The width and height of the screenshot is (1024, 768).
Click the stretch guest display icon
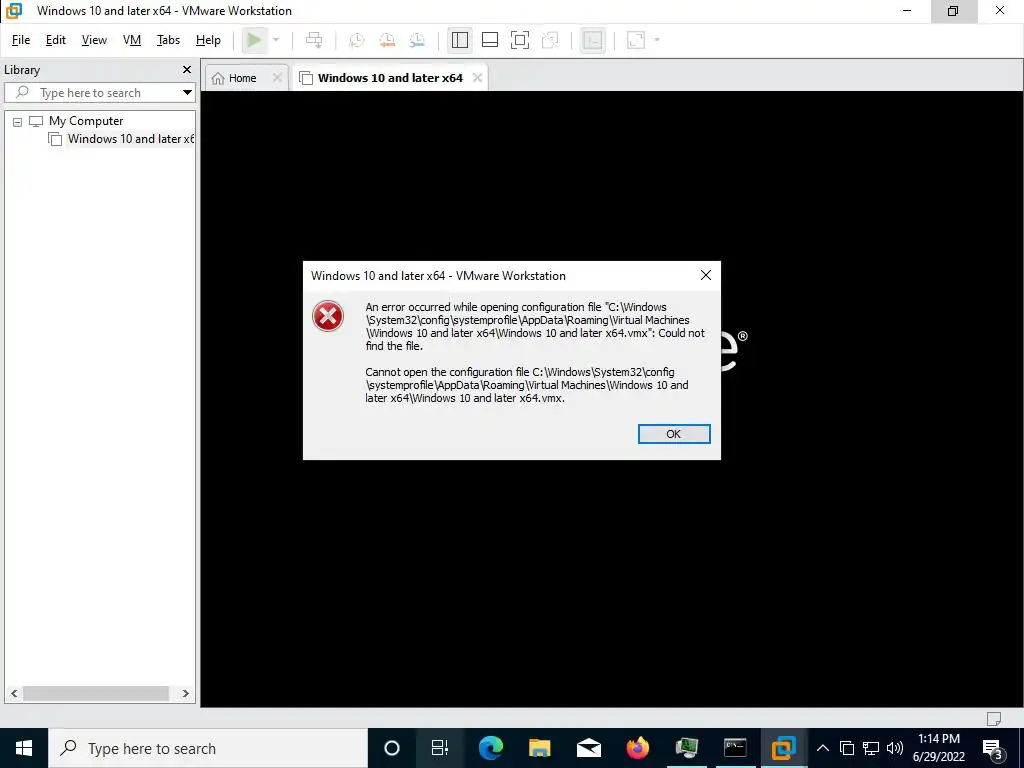click(x=636, y=40)
